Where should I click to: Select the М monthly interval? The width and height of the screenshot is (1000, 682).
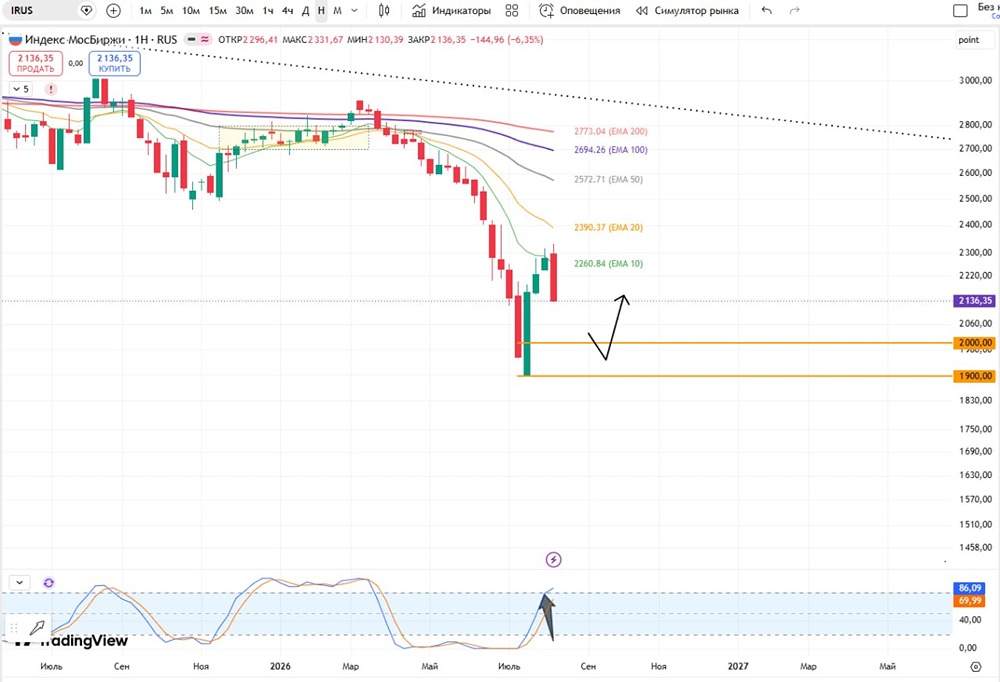click(x=337, y=11)
